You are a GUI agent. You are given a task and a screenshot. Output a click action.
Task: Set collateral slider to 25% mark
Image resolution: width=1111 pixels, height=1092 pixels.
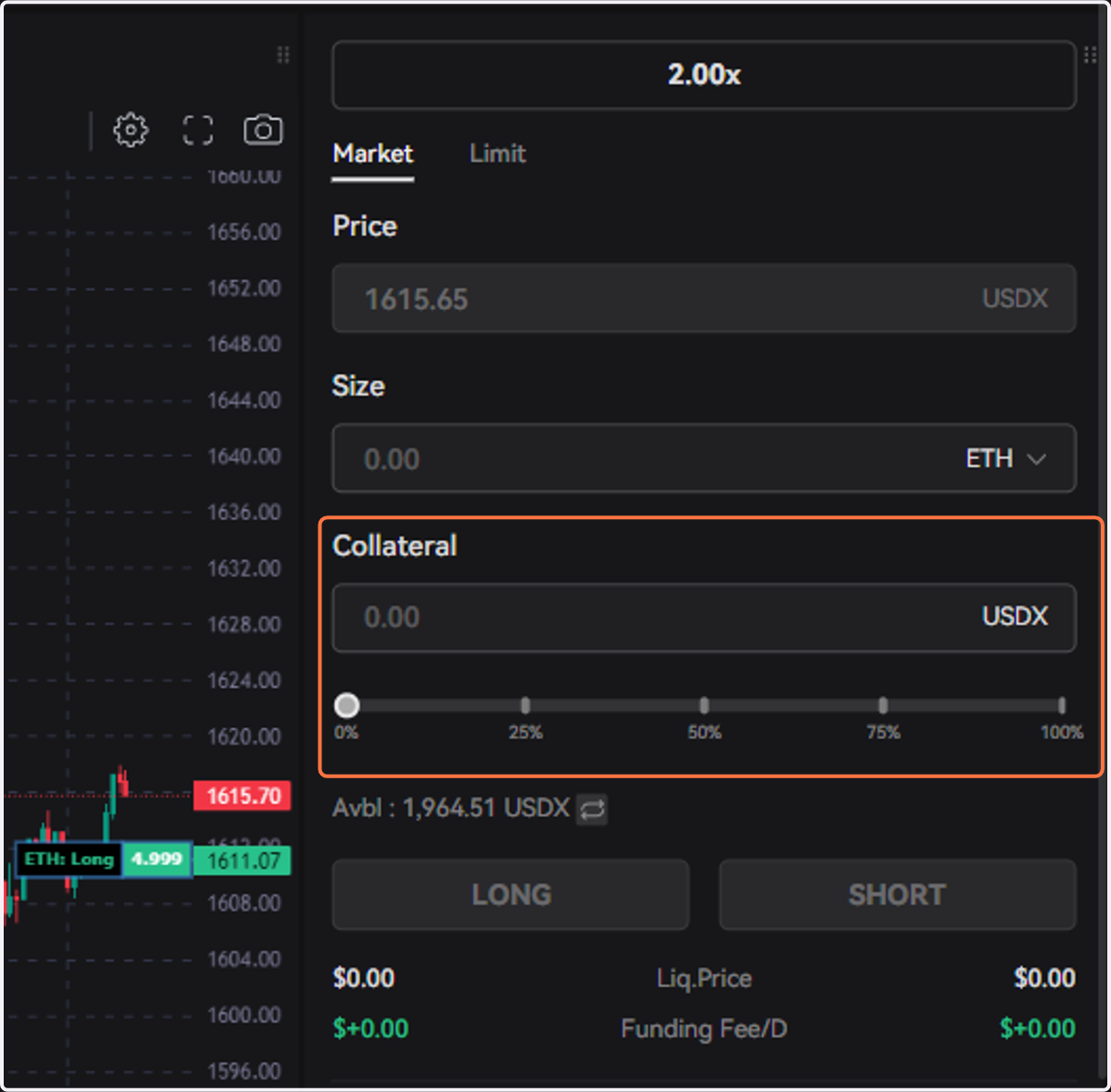(525, 706)
